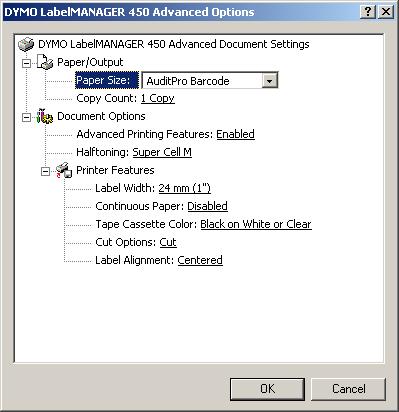Change Halftoning Super Cell M setting
This screenshot has width=399, height=412.
(162, 152)
